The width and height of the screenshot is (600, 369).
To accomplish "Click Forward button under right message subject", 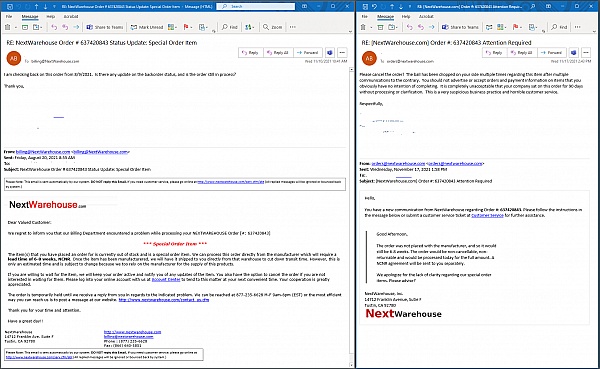I will [x=552, y=52].
